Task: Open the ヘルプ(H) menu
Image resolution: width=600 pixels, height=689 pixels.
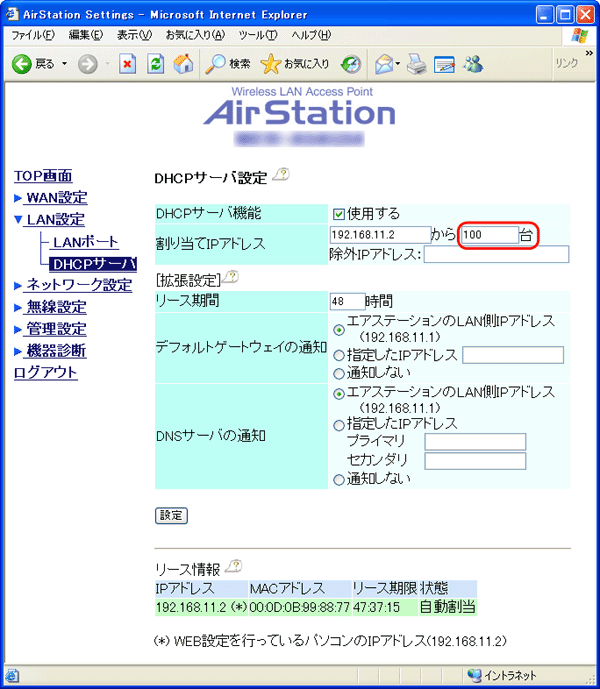Action: point(311,35)
